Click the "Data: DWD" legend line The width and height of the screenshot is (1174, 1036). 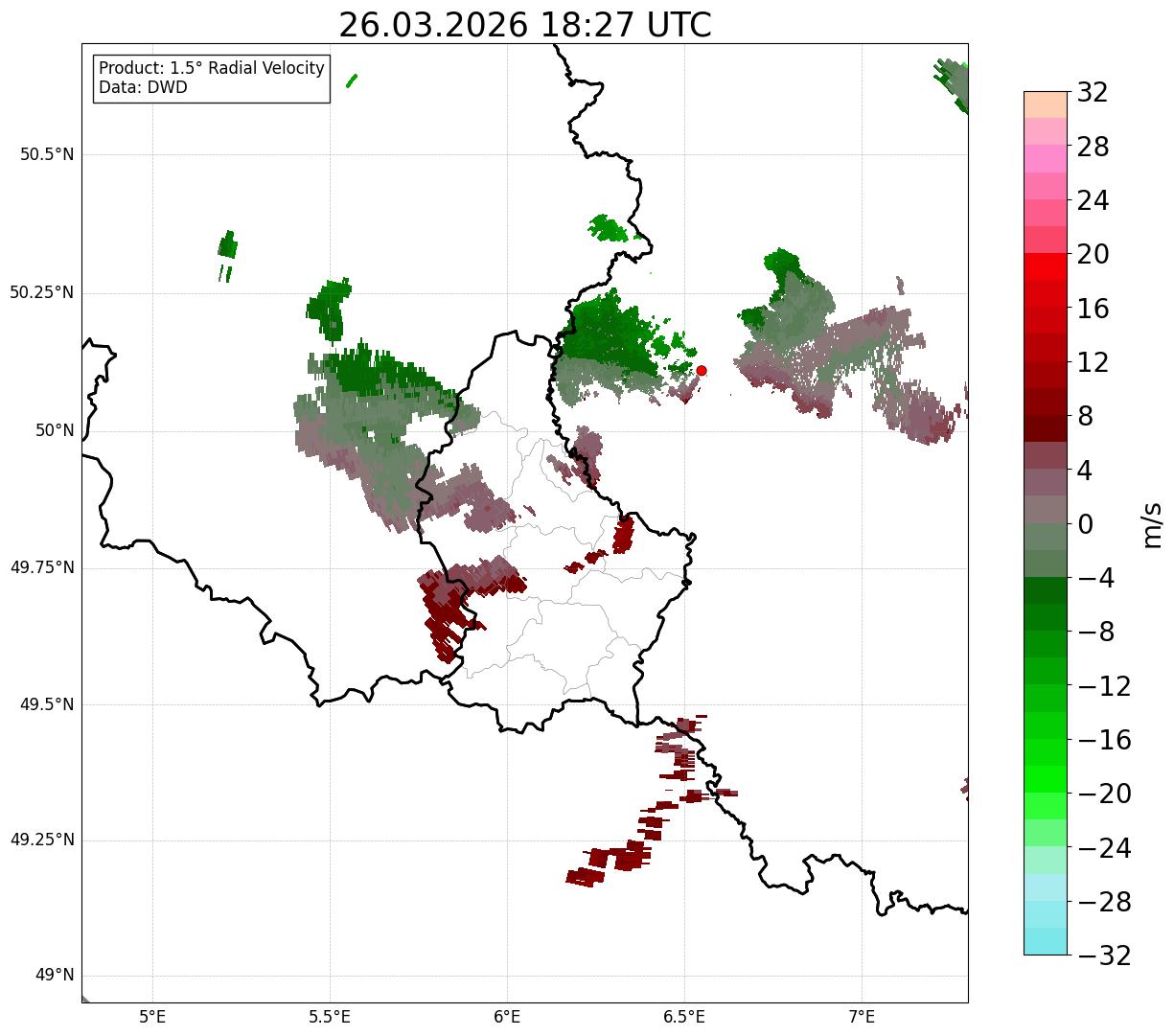[144, 88]
